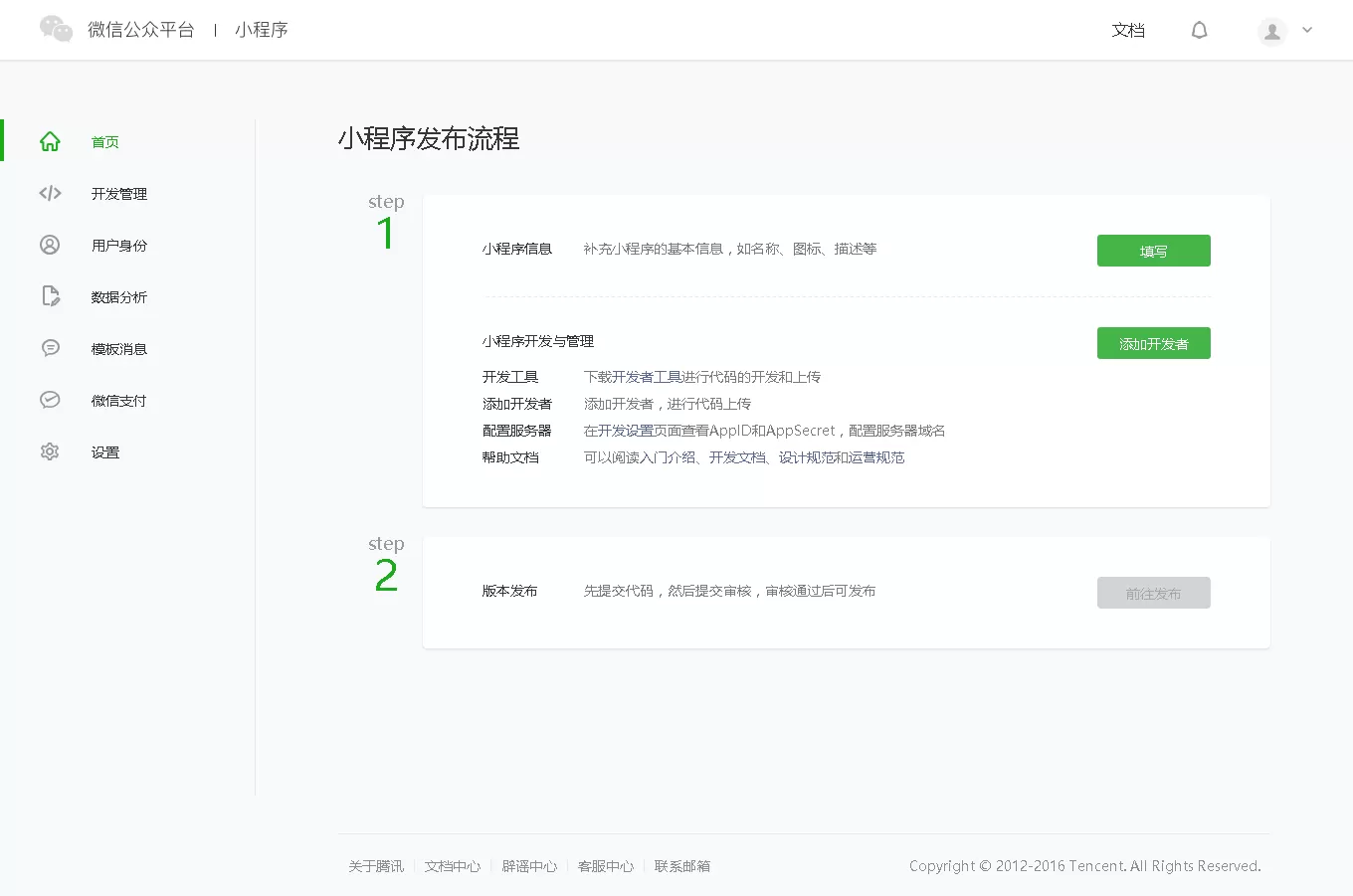Click the greyed 前往发布 button

click(x=1154, y=593)
